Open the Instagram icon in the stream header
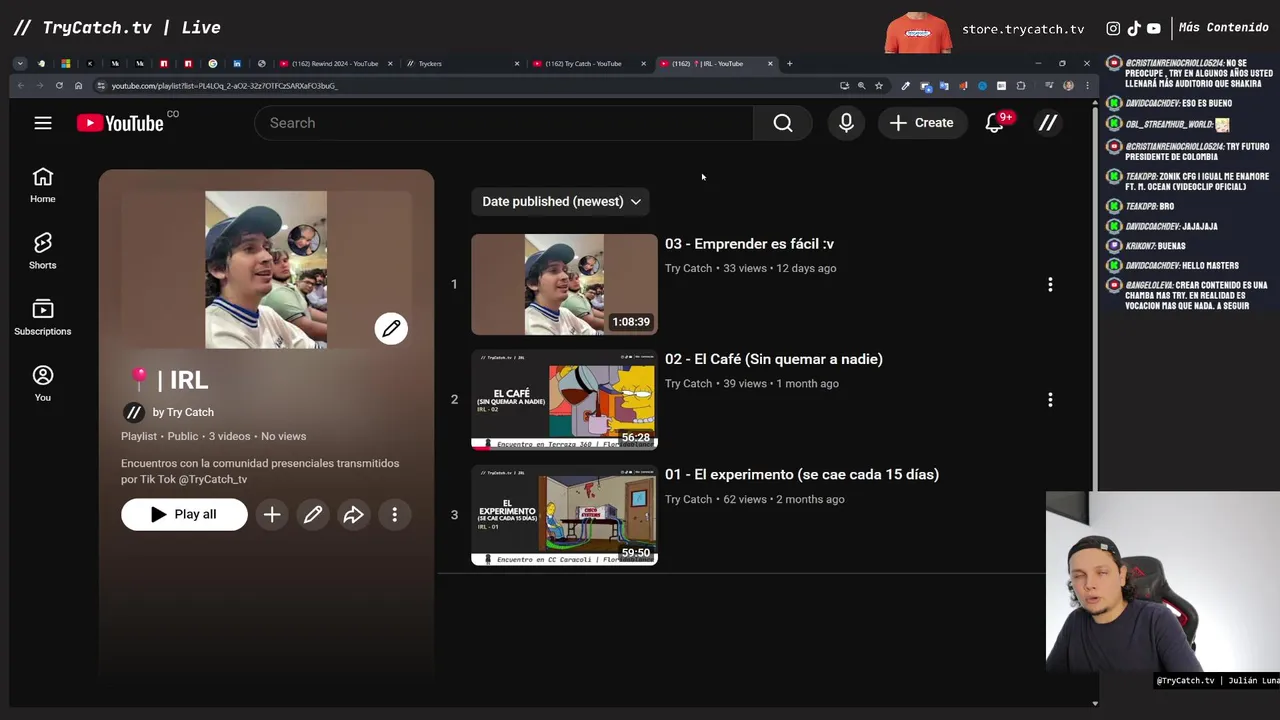1280x720 pixels. (x=1113, y=29)
